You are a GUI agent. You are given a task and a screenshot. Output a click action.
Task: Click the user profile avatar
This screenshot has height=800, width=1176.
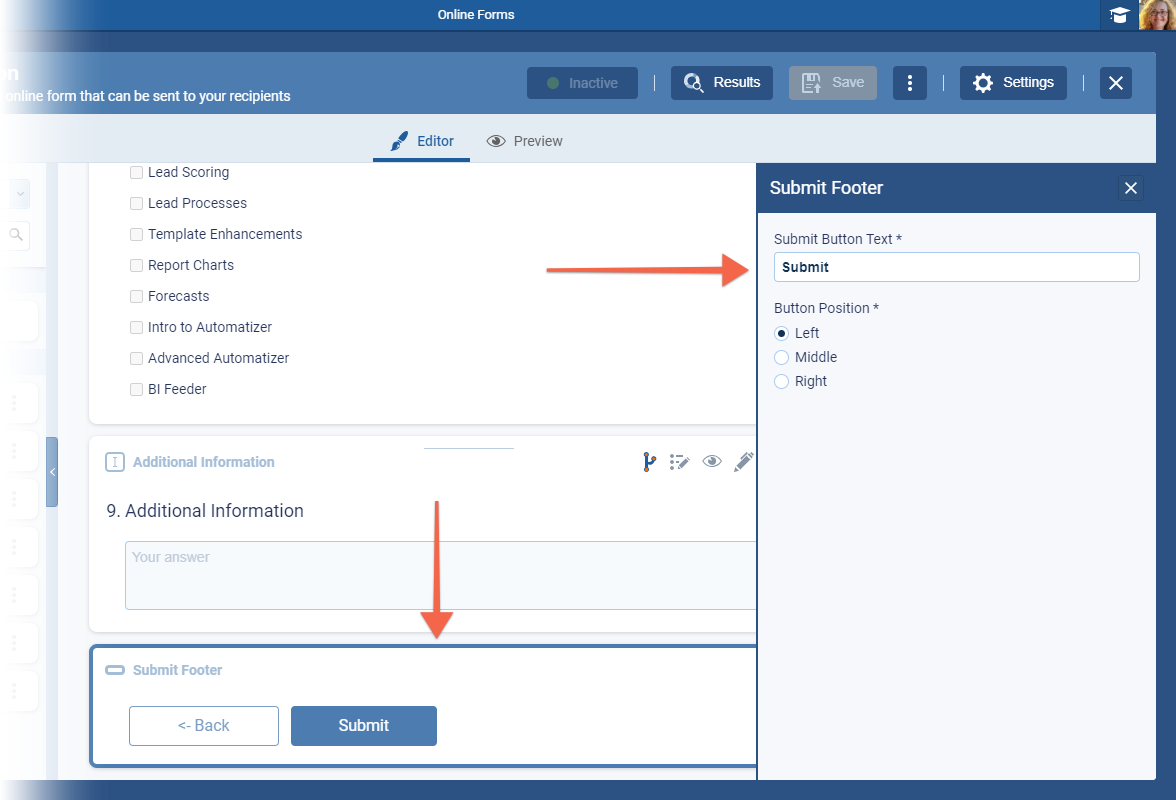click(1157, 15)
